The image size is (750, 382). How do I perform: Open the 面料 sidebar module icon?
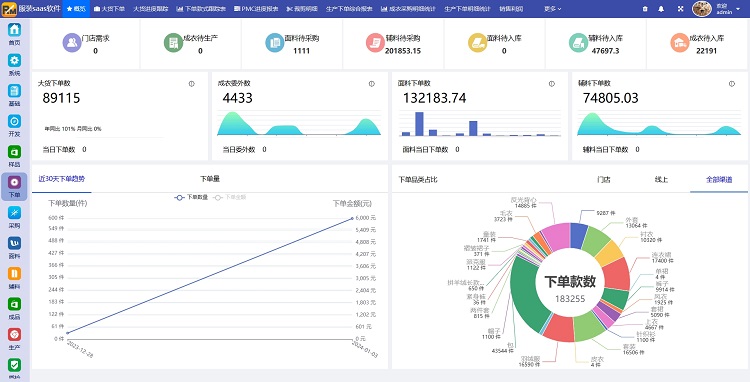coord(14,243)
